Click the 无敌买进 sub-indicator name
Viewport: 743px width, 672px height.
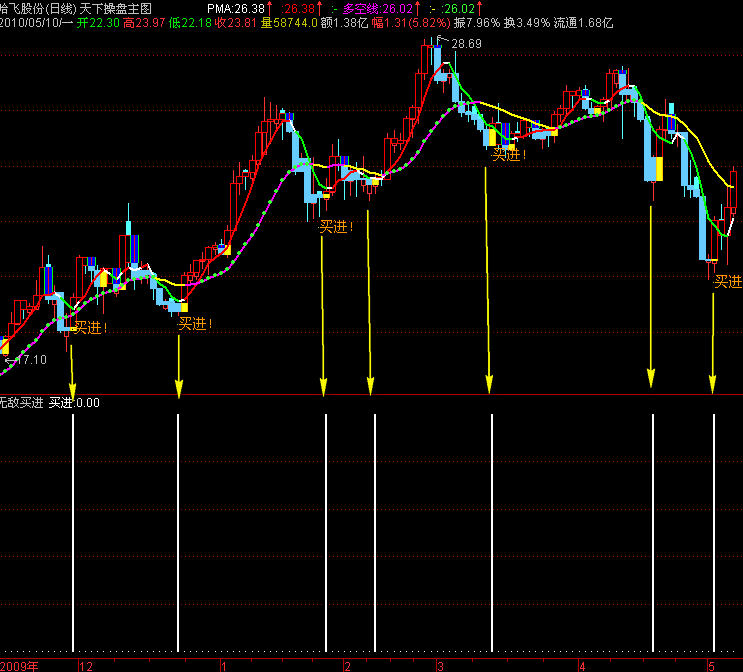click(22, 403)
